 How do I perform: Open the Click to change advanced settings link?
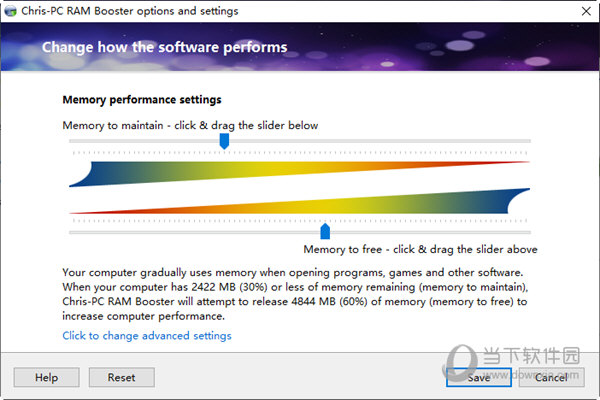[x=147, y=336]
